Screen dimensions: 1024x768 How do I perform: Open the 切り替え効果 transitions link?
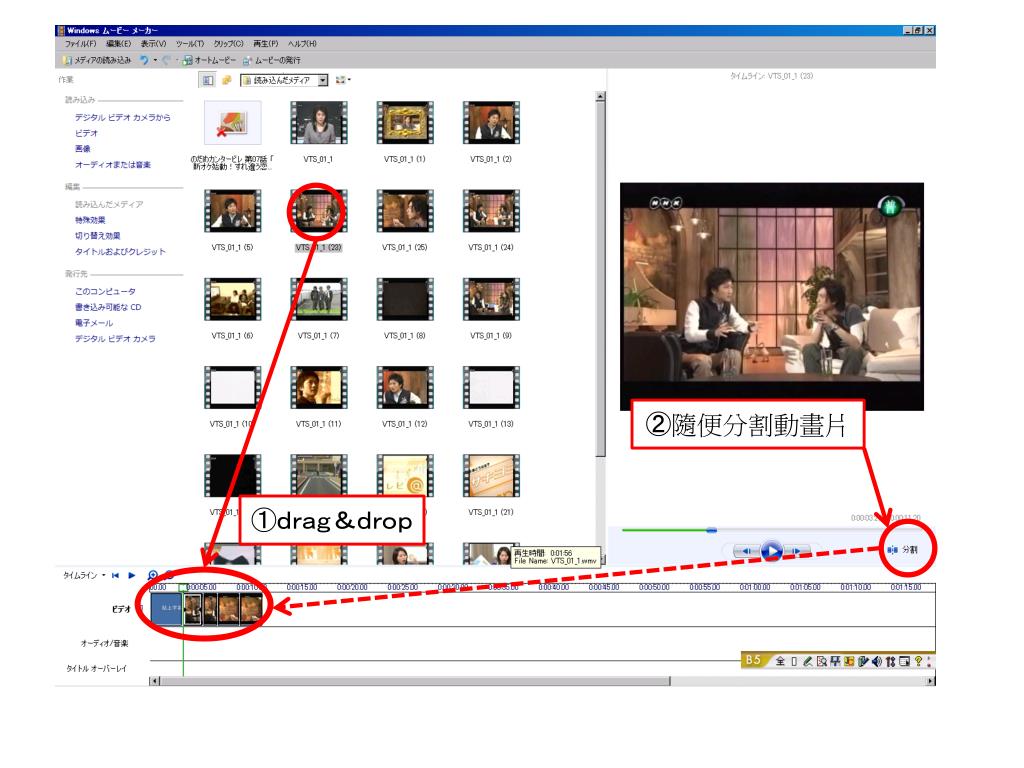tap(97, 236)
